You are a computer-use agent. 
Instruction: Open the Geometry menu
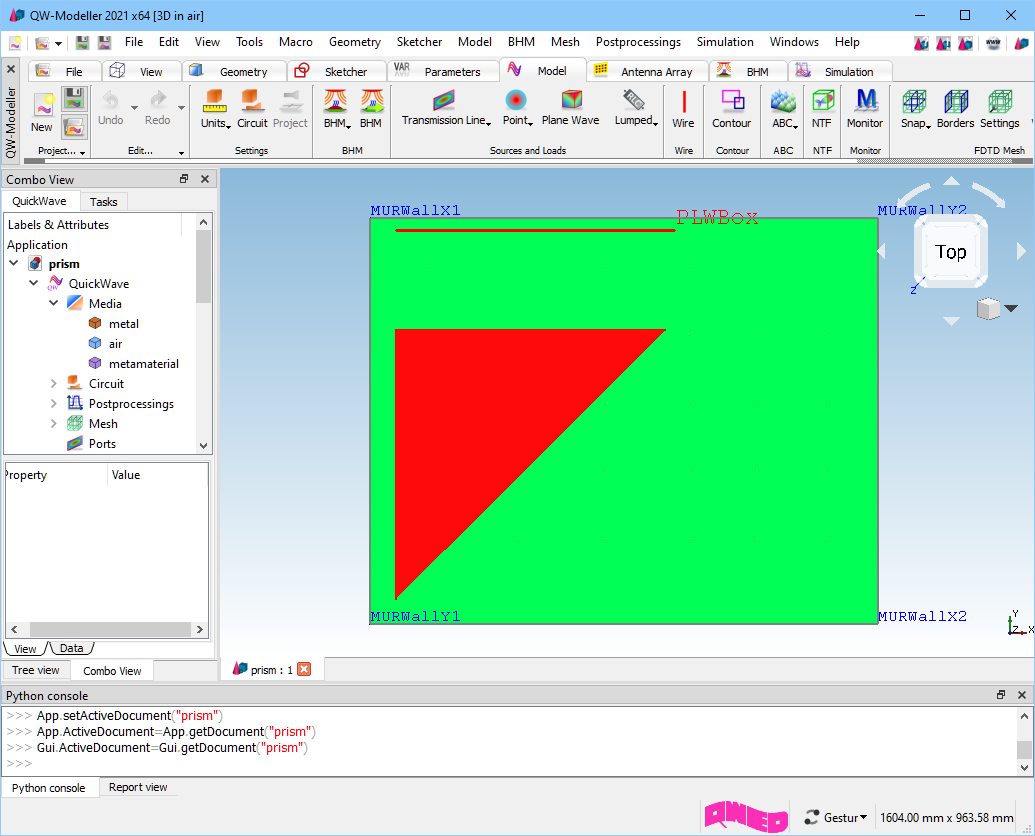tap(354, 42)
